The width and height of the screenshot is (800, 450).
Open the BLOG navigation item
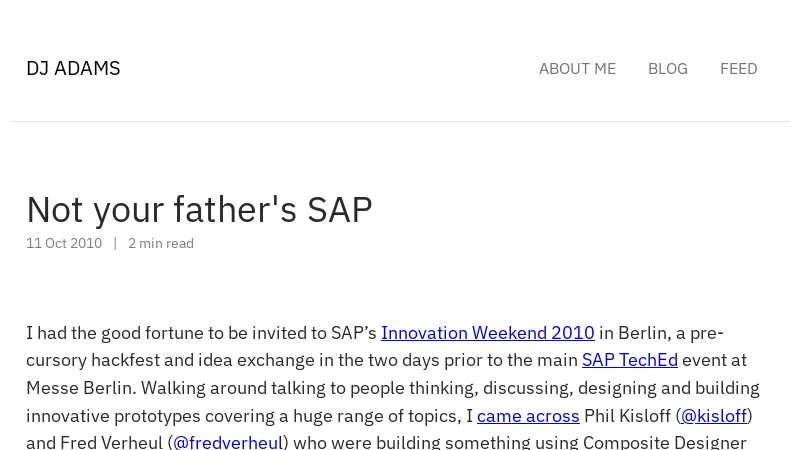(x=667, y=69)
